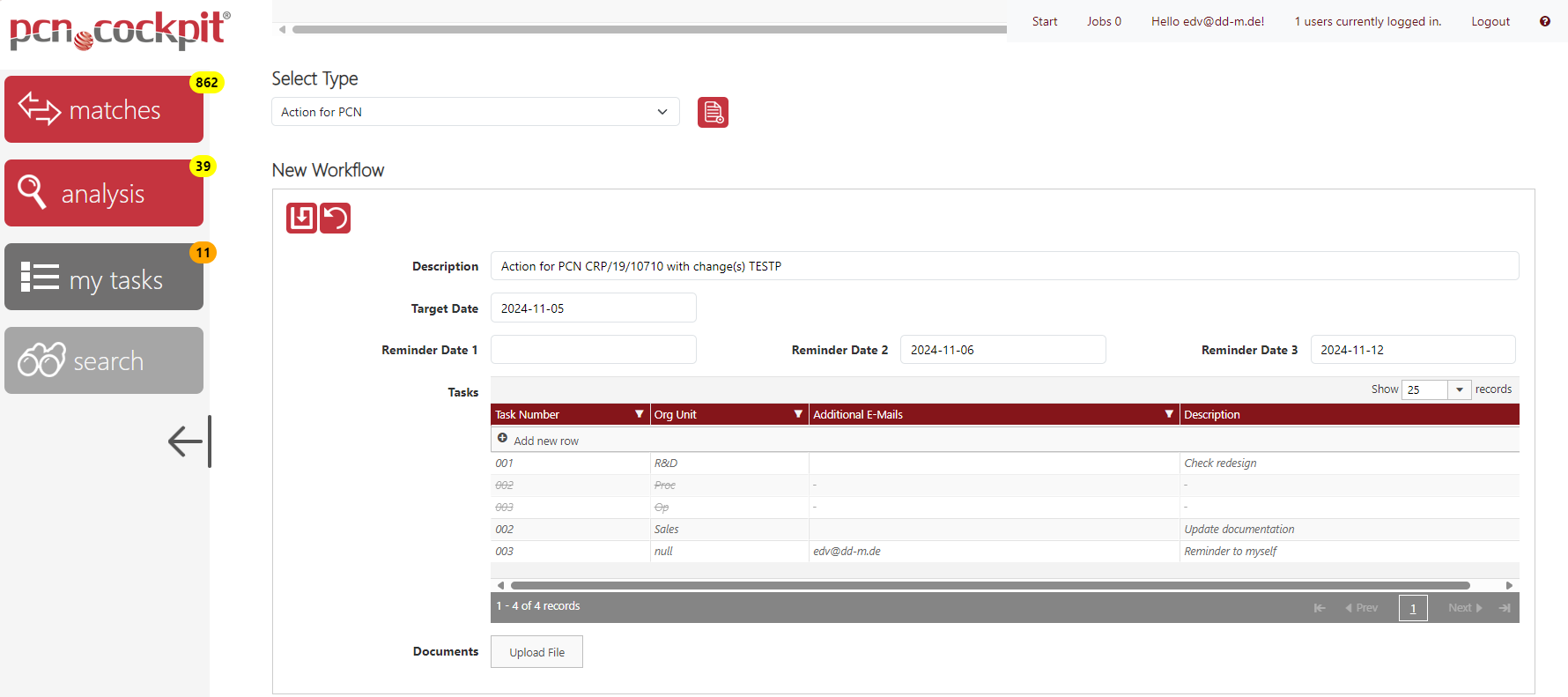Image resolution: width=1568 pixels, height=697 pixels.
Task: Expand the Select Type dropdown
Action: coord(475,112)
